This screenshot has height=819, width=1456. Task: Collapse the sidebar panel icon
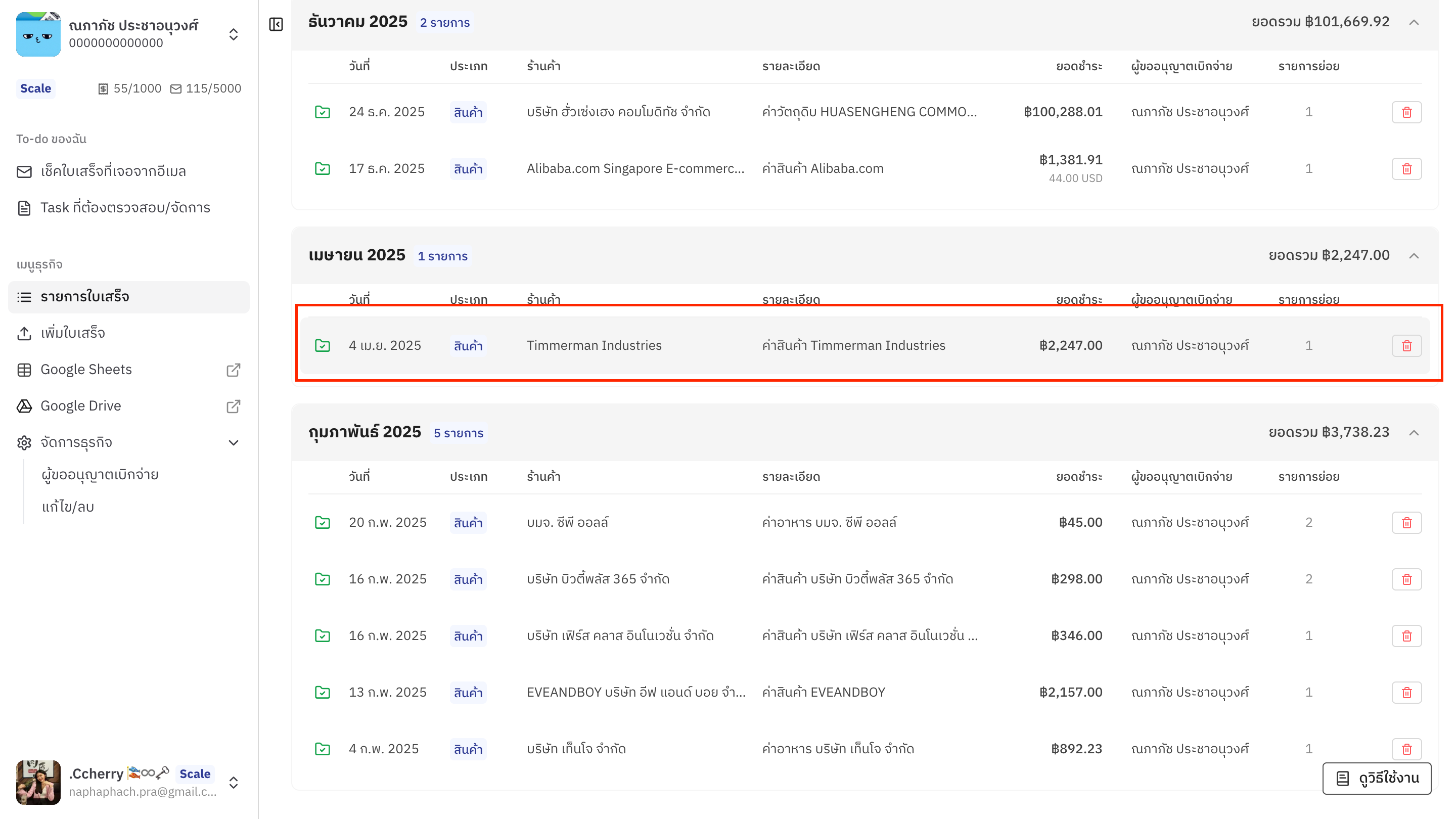pos(276,24)
